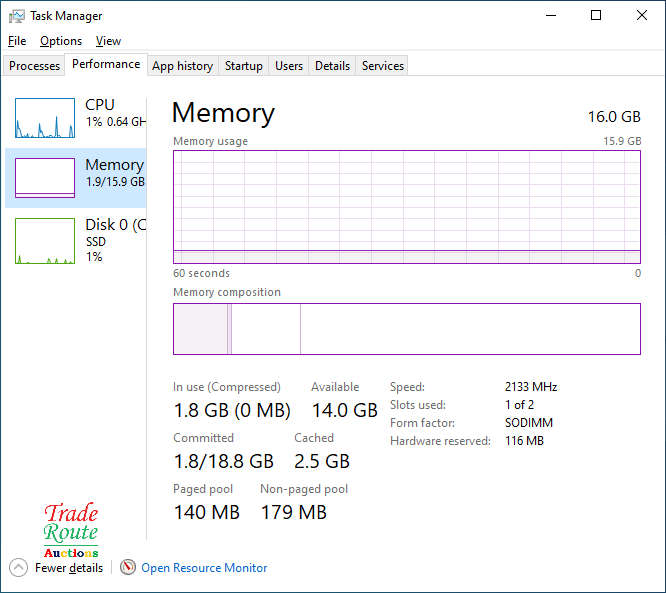
Task: Switch to the Details tab
Action: click(332, 66)
